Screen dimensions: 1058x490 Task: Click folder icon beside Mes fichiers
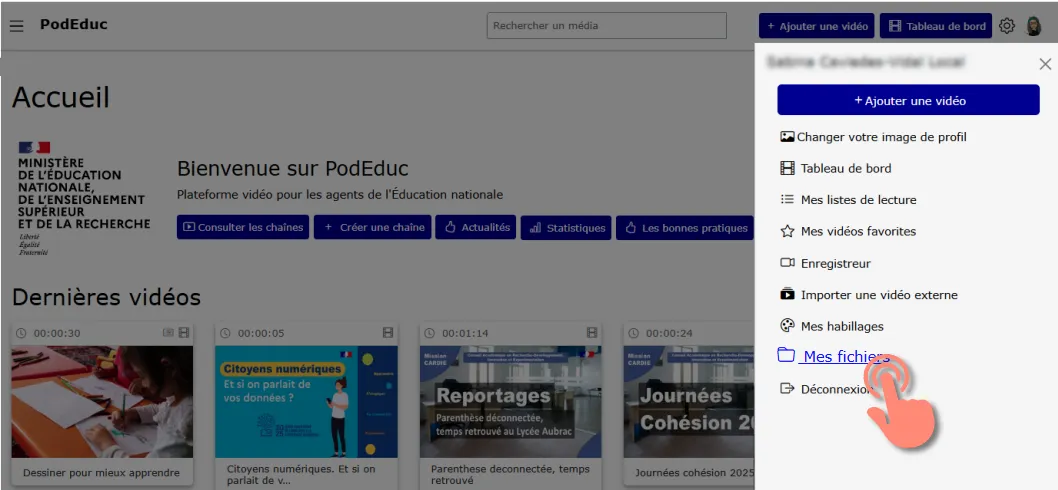[x=785, y=355]
